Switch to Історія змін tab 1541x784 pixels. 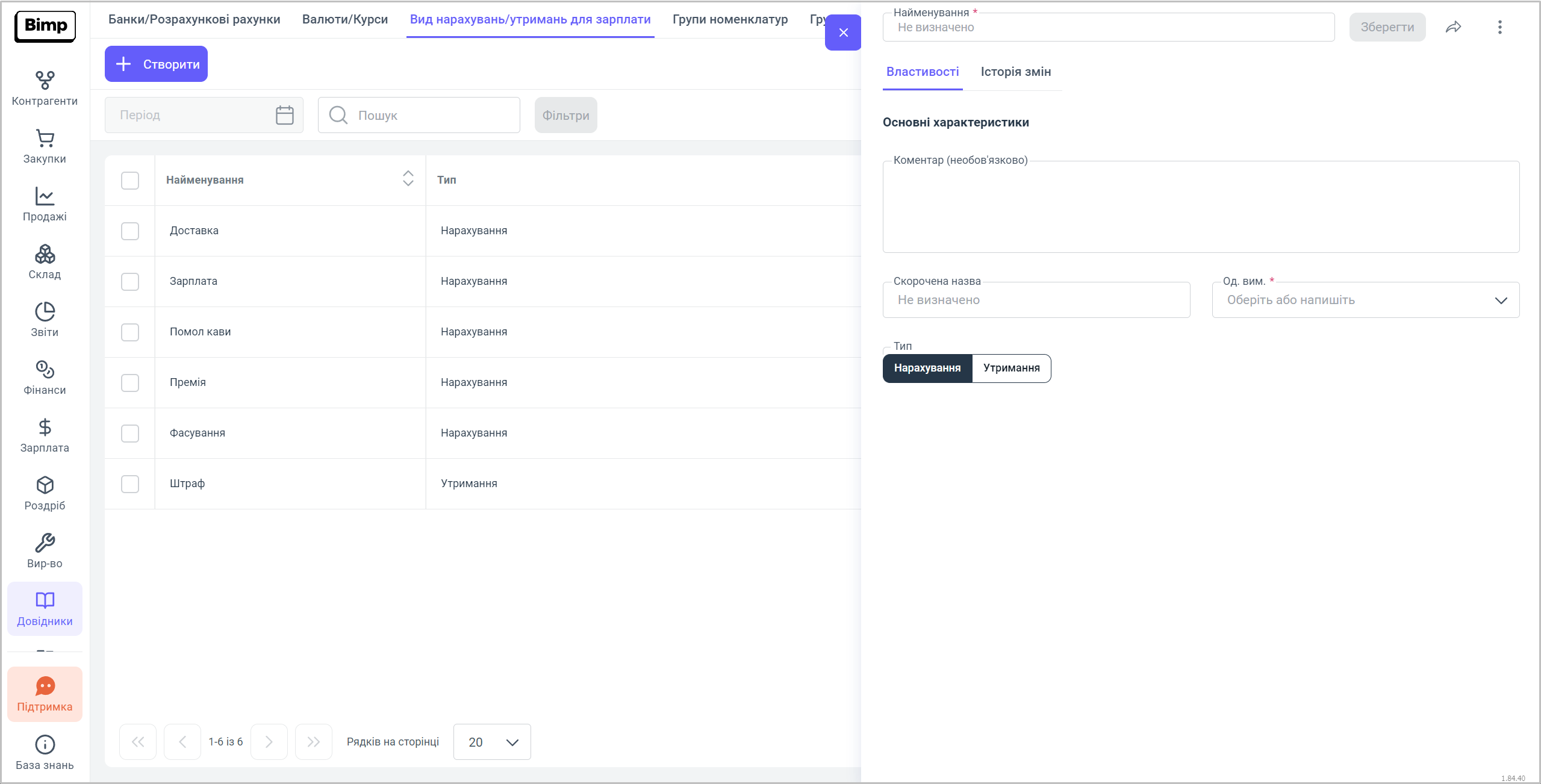pos(1015,72)
